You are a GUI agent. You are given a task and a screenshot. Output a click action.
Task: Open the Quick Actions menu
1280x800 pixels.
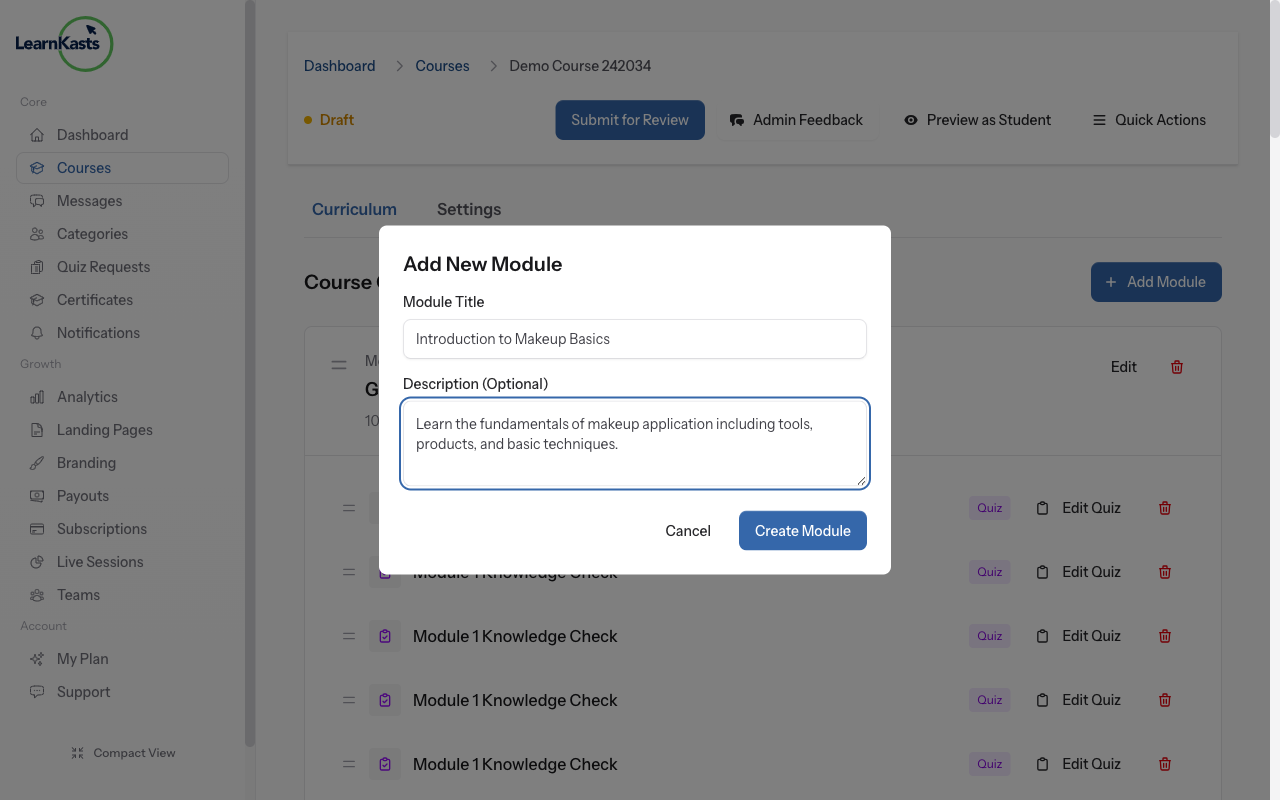(x=1148, y=120)
